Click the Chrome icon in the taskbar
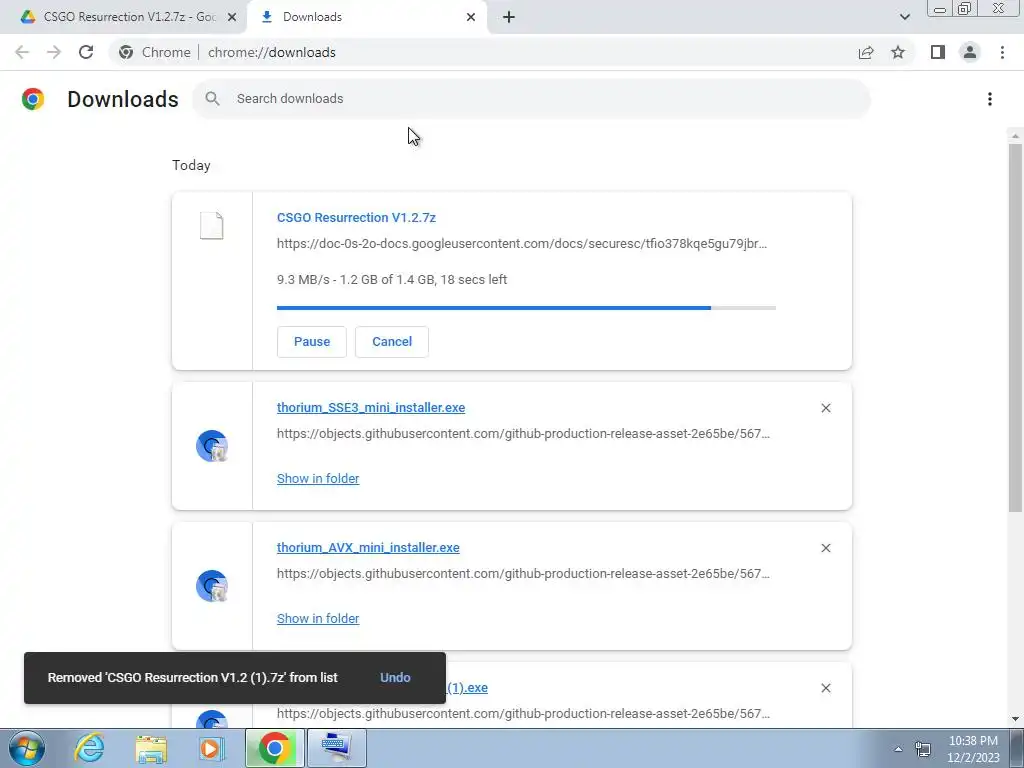 (x=275, y=748)
